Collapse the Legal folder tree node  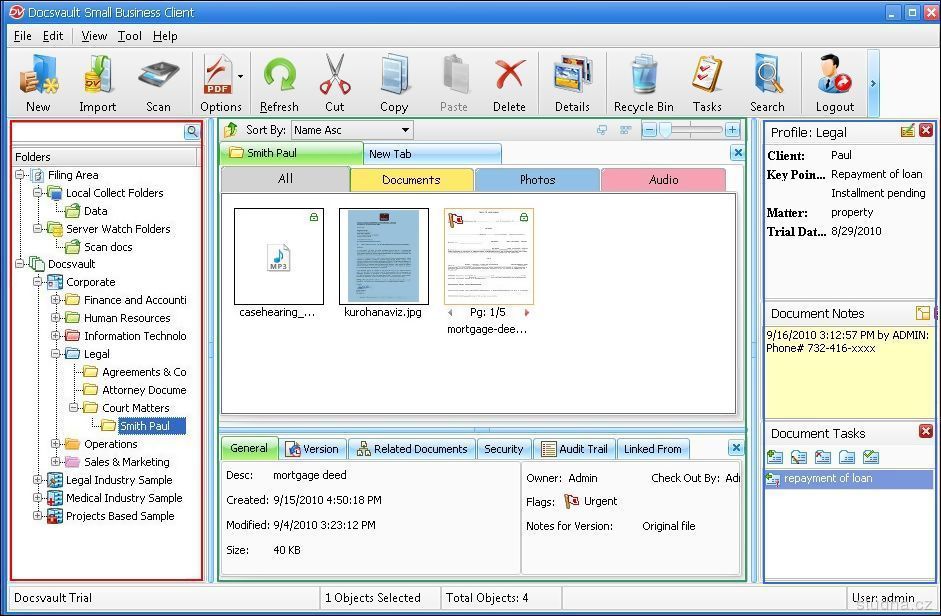57,354
